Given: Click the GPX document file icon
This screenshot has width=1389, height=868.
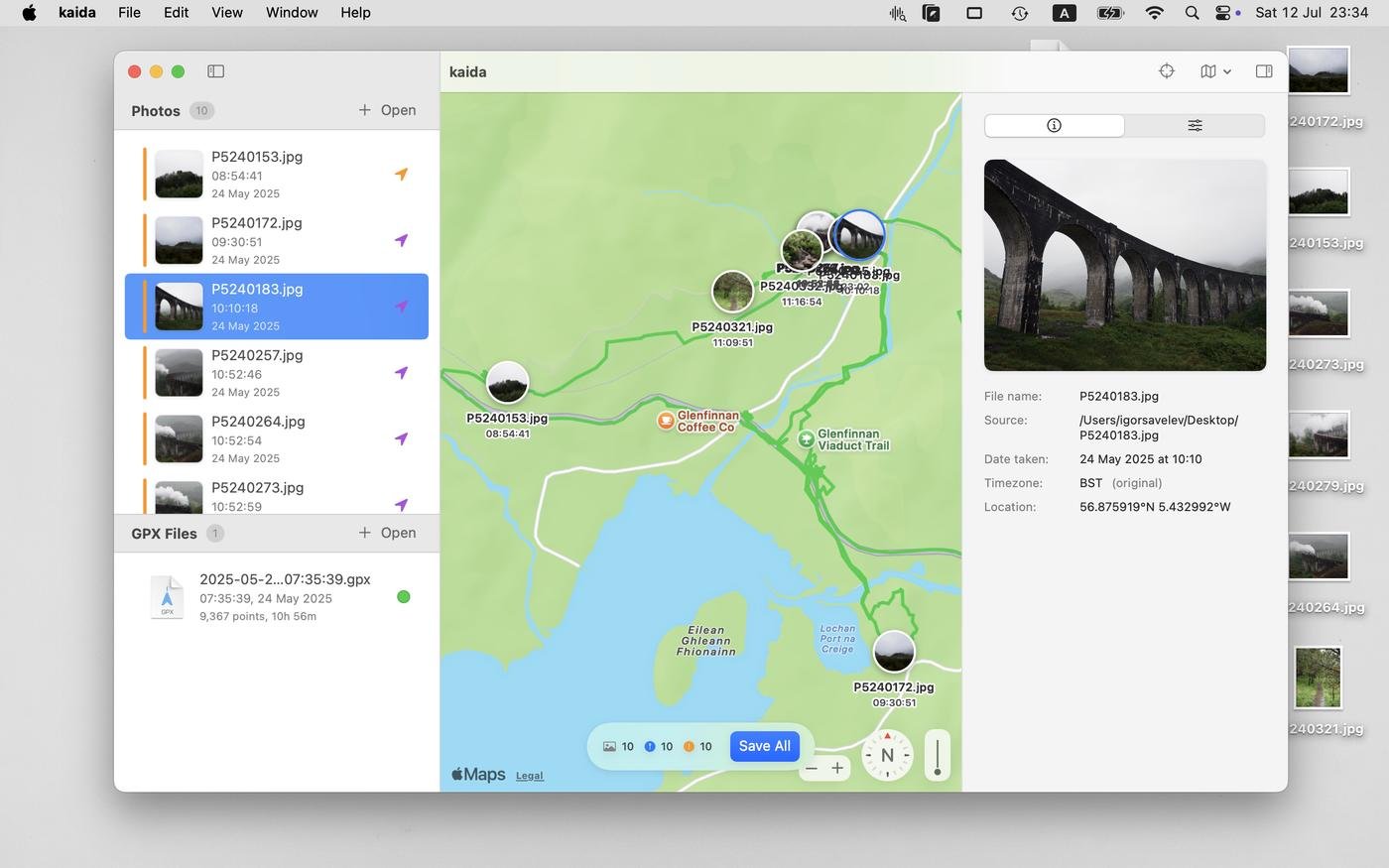Looking at the screenshot, I should coord(167,597).
